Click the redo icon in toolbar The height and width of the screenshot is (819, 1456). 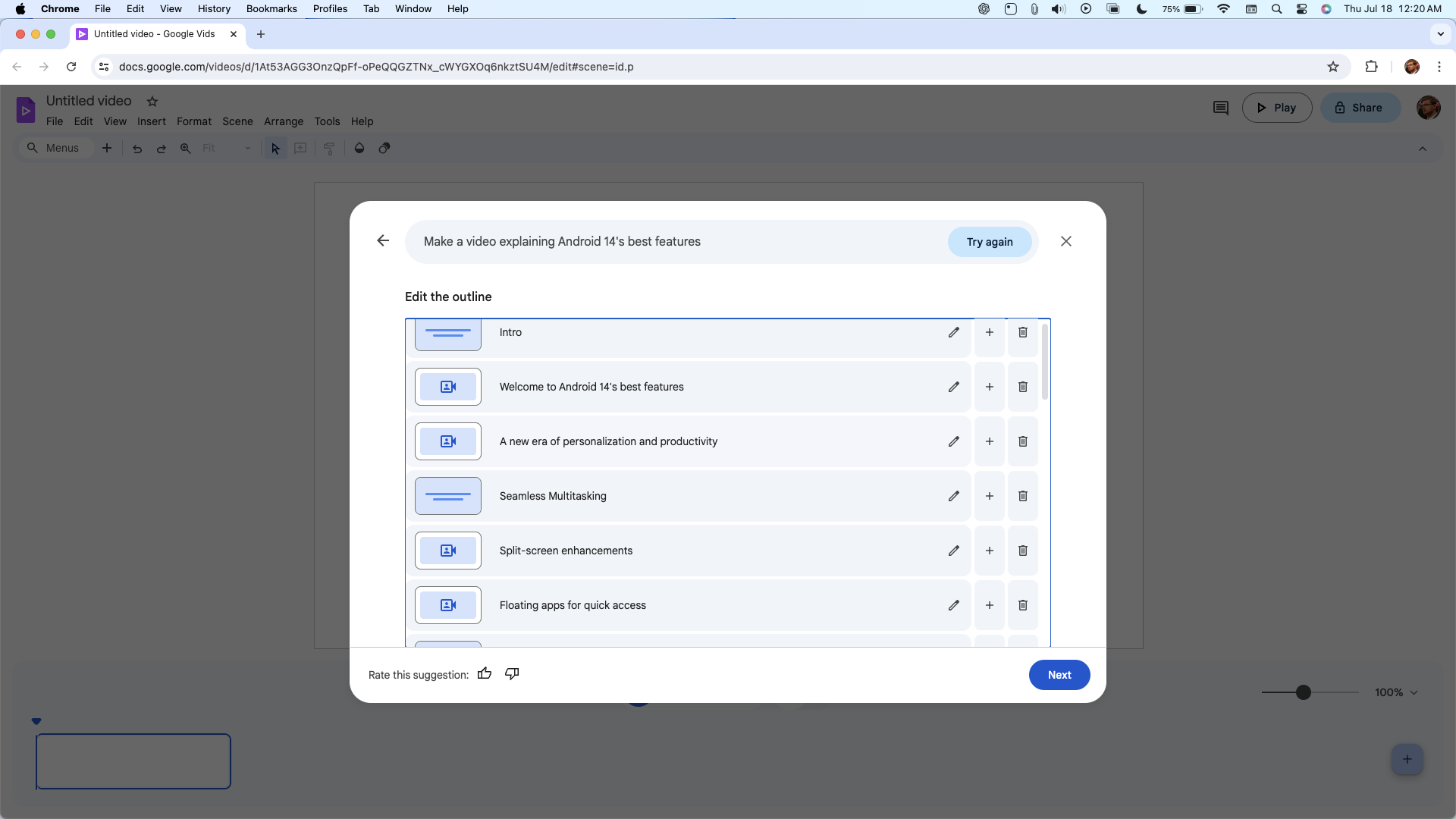[x=161, y=148]
